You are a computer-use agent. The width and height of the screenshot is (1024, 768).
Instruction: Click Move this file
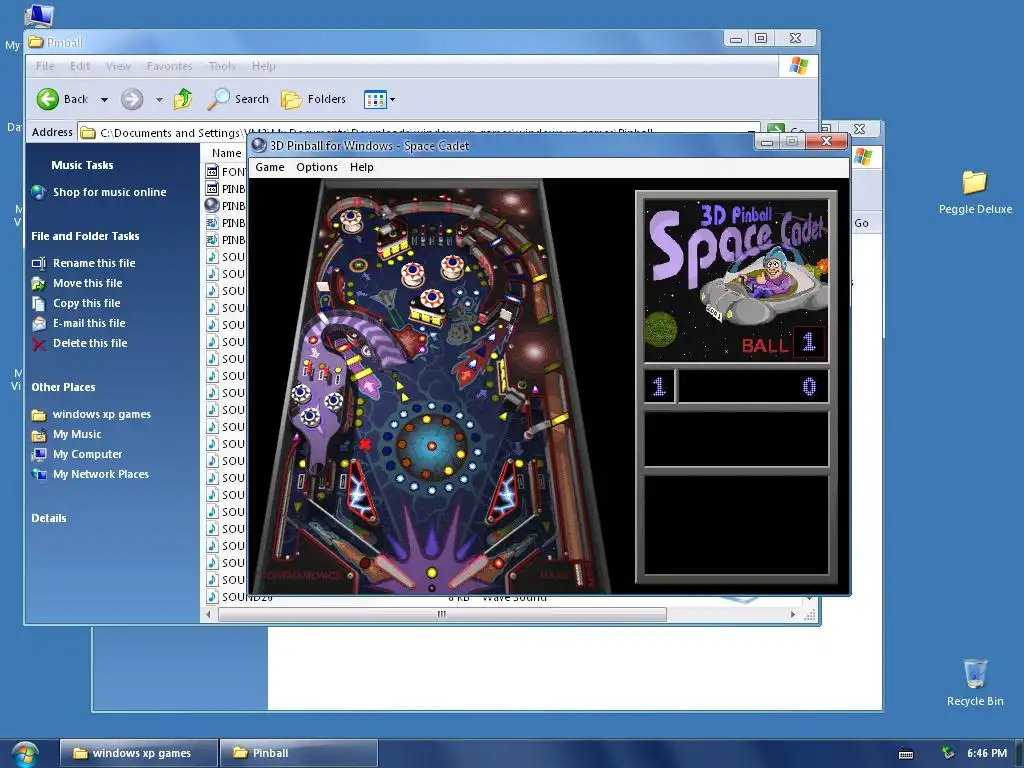pyautogui.click(x=88, y=283)
